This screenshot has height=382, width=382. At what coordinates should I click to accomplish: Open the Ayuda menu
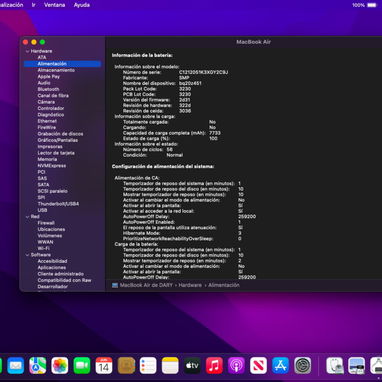(82, 5)
